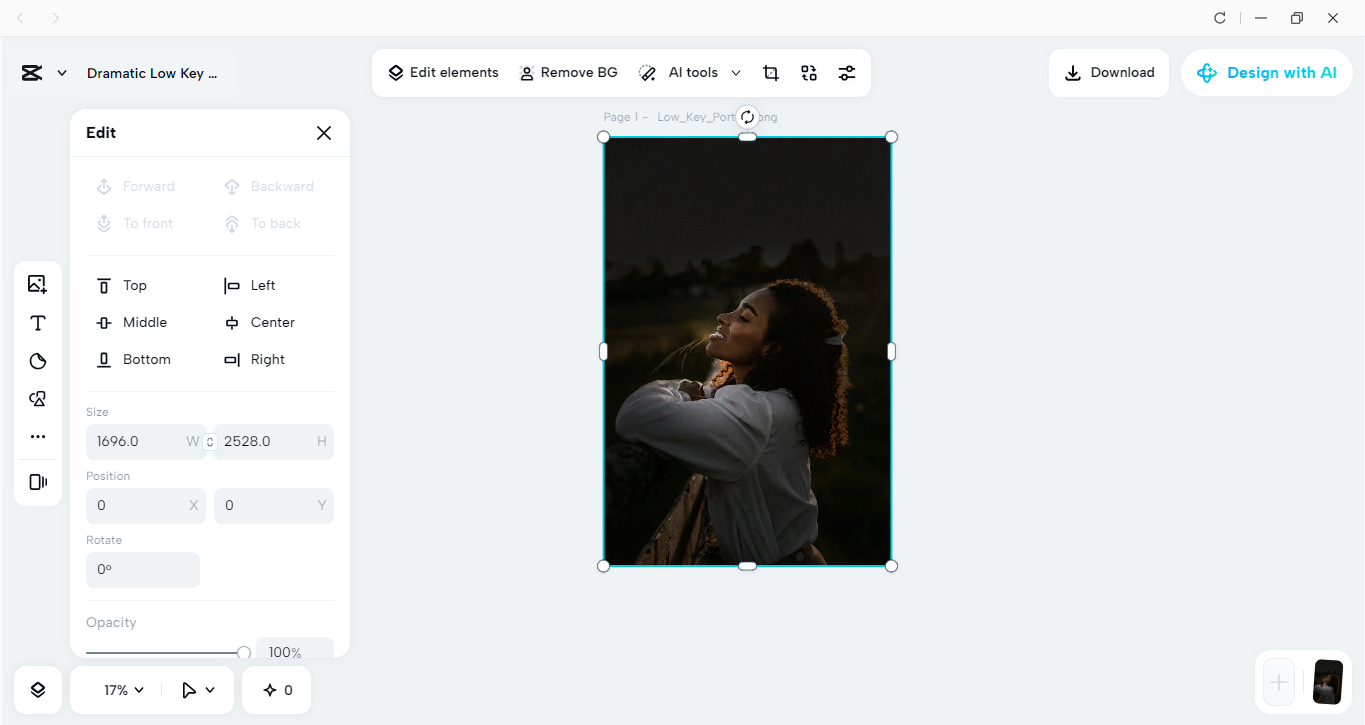Click the Mockup icon below the sidebar divider
1365x725 pixels.
tap(37, 481)
